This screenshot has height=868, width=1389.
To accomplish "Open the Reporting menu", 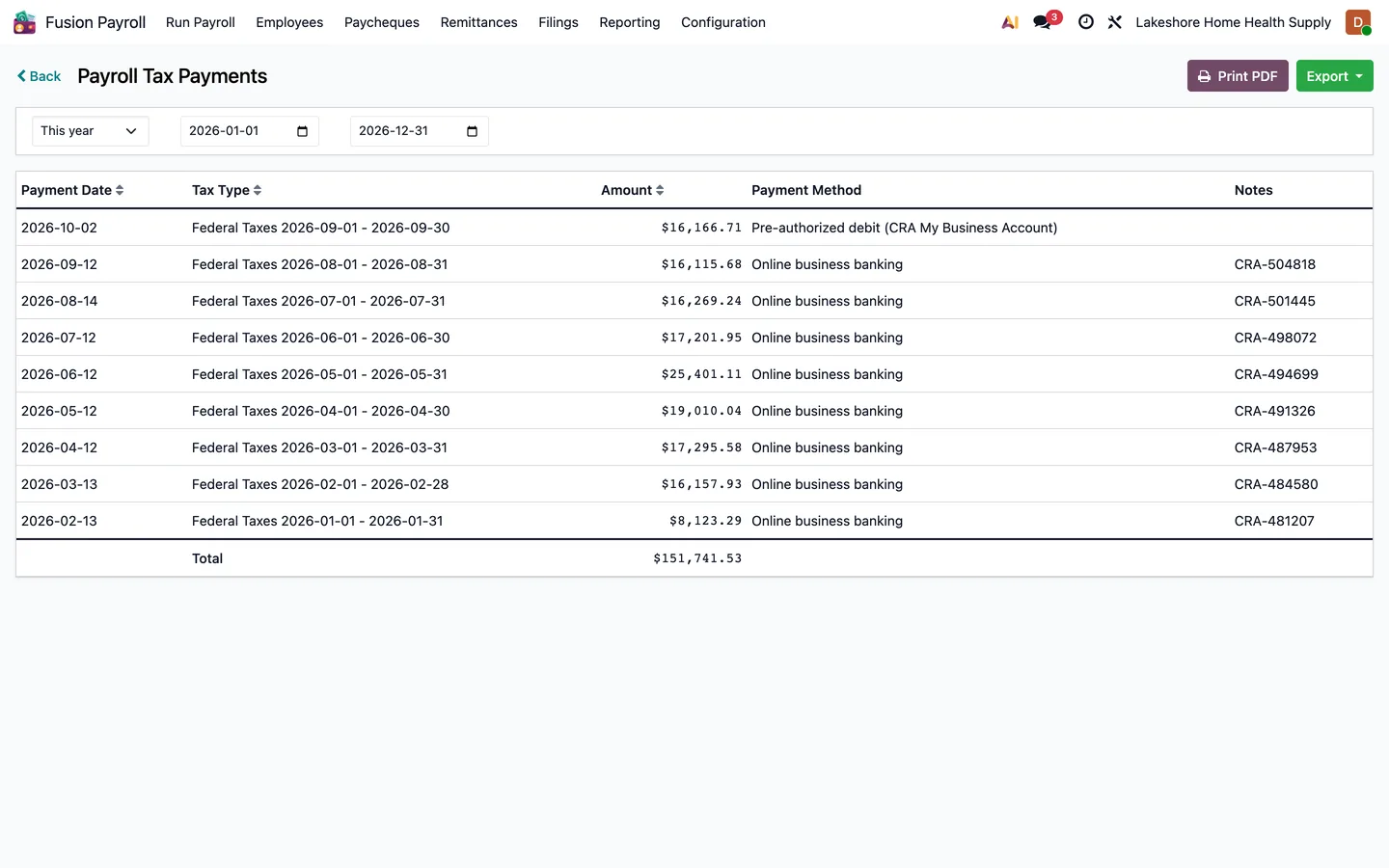I will [630, 22].
